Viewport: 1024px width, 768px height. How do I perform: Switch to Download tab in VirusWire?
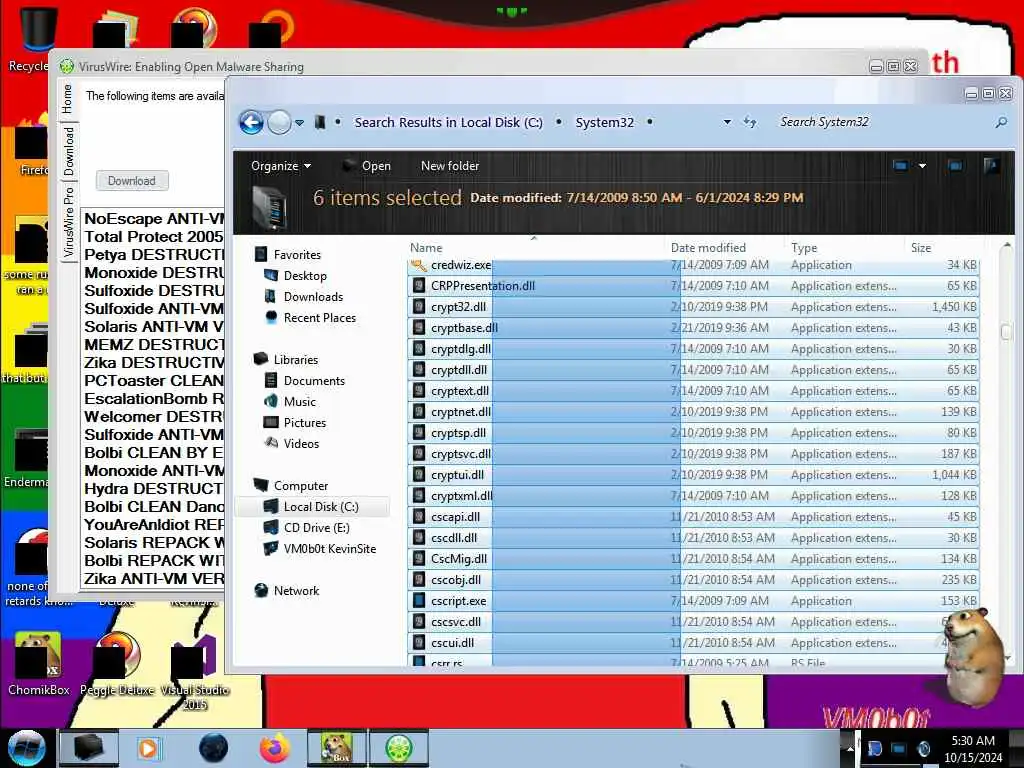point(69,151)
